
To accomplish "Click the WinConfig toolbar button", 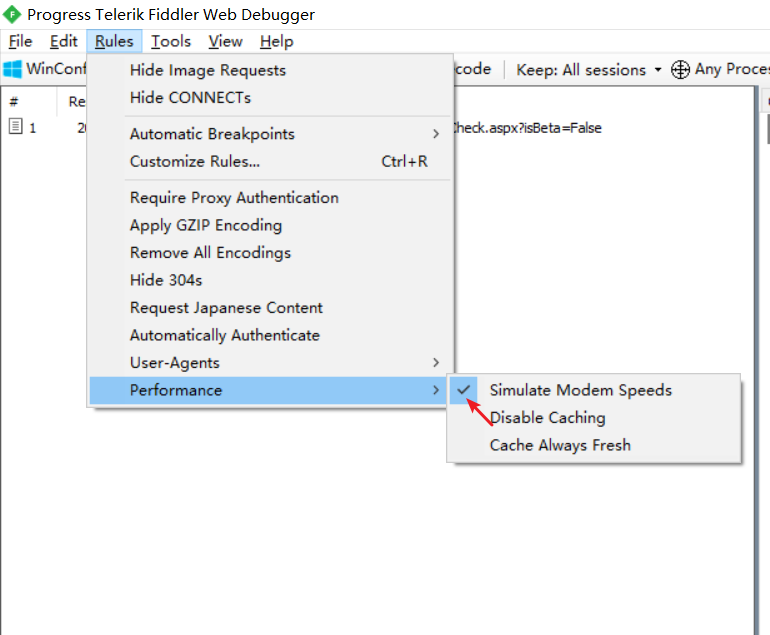I will (45, 69).
